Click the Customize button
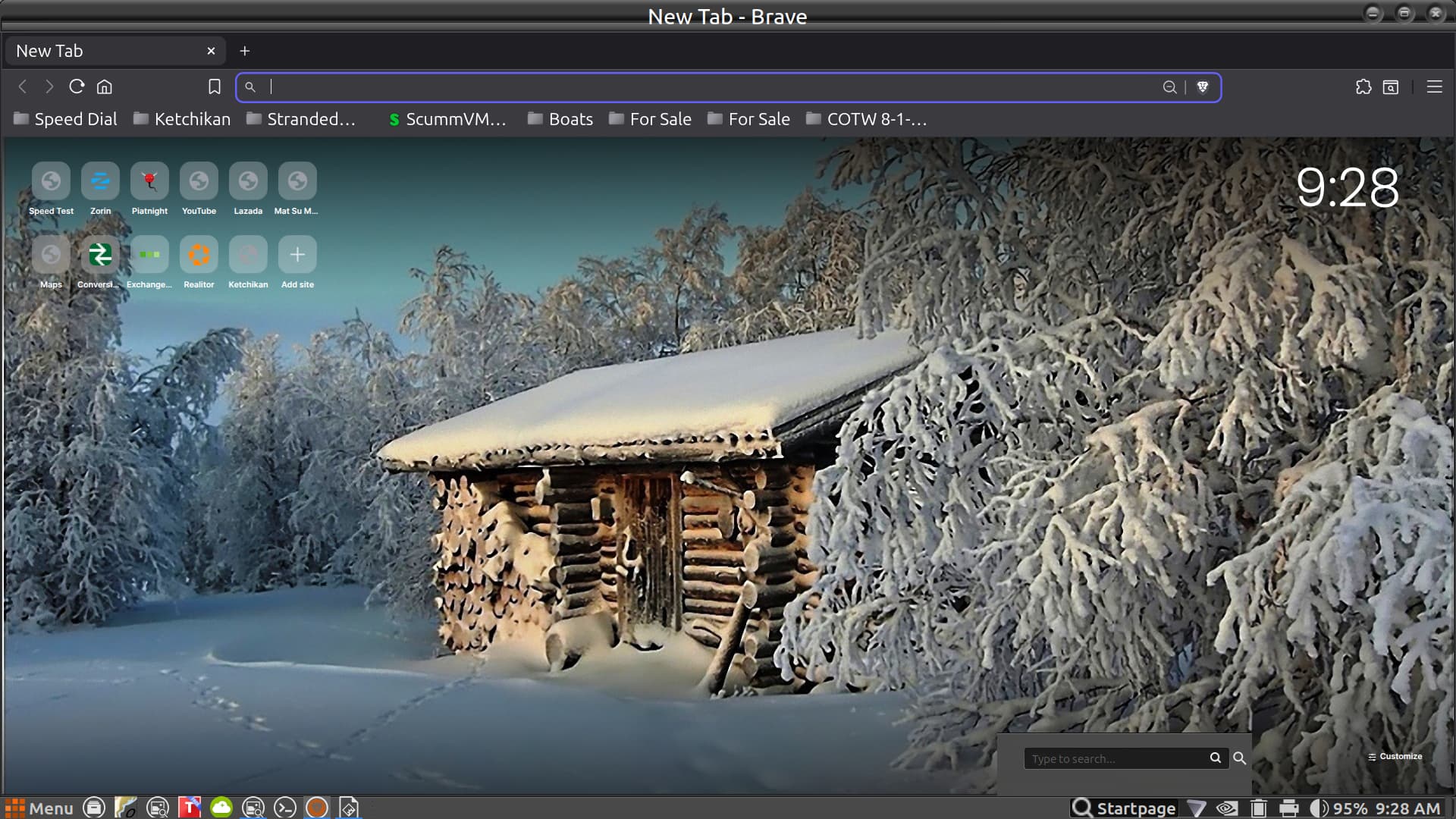The image size is (1456, 819). click(x=1395, y=756)
